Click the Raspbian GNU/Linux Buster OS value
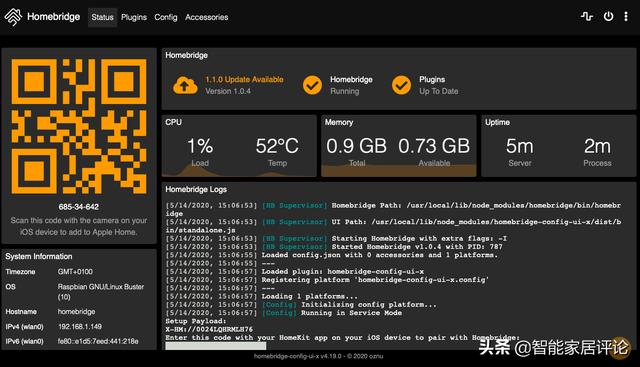The image size is (640, 367). pyautogui.click(x=101, y=291)
